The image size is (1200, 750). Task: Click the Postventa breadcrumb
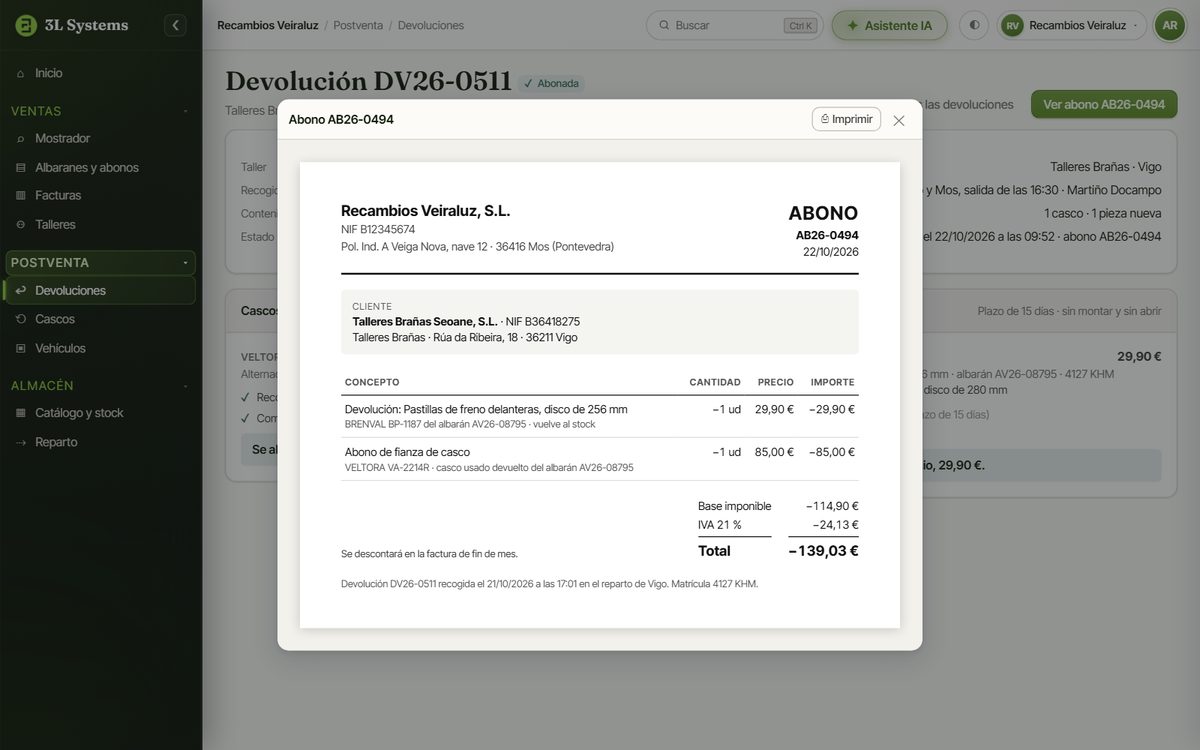pos(358,25)
